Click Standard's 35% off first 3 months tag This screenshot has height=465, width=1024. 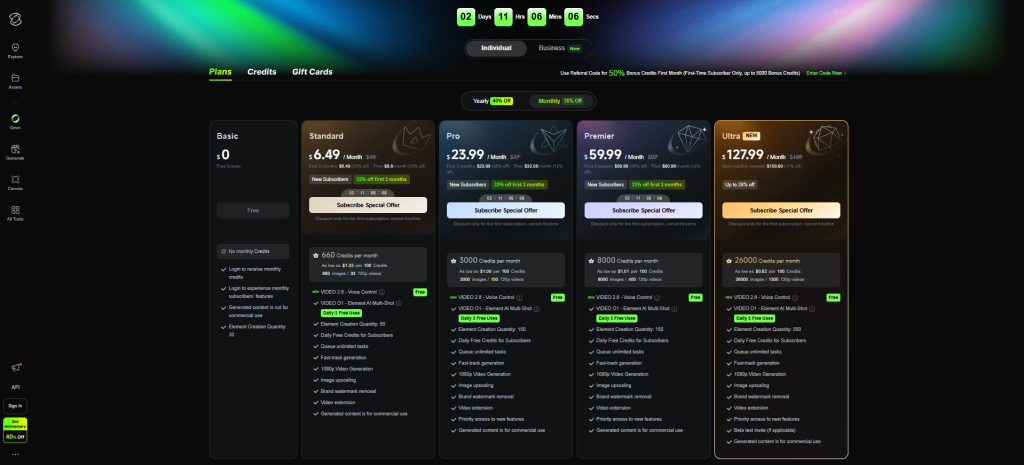pyautogui.click(x=381, y=179)
